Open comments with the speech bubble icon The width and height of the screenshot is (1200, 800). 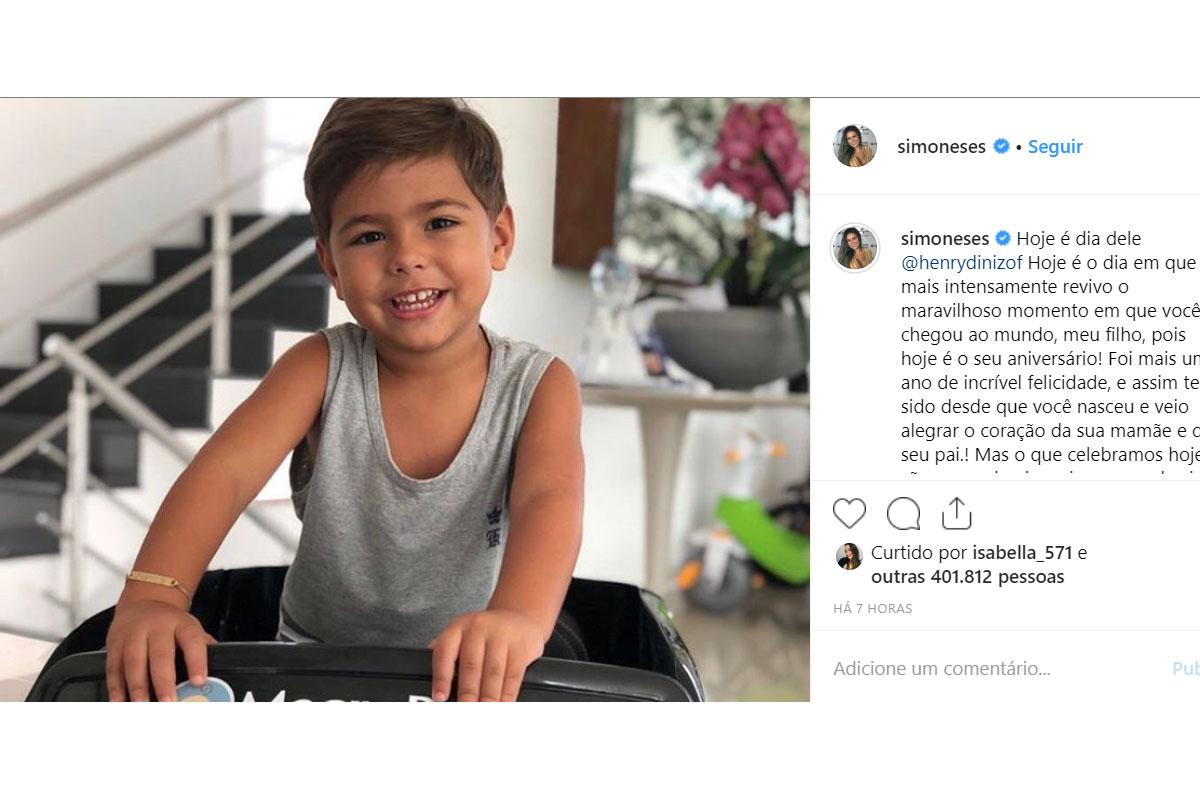tap(903, 513)
